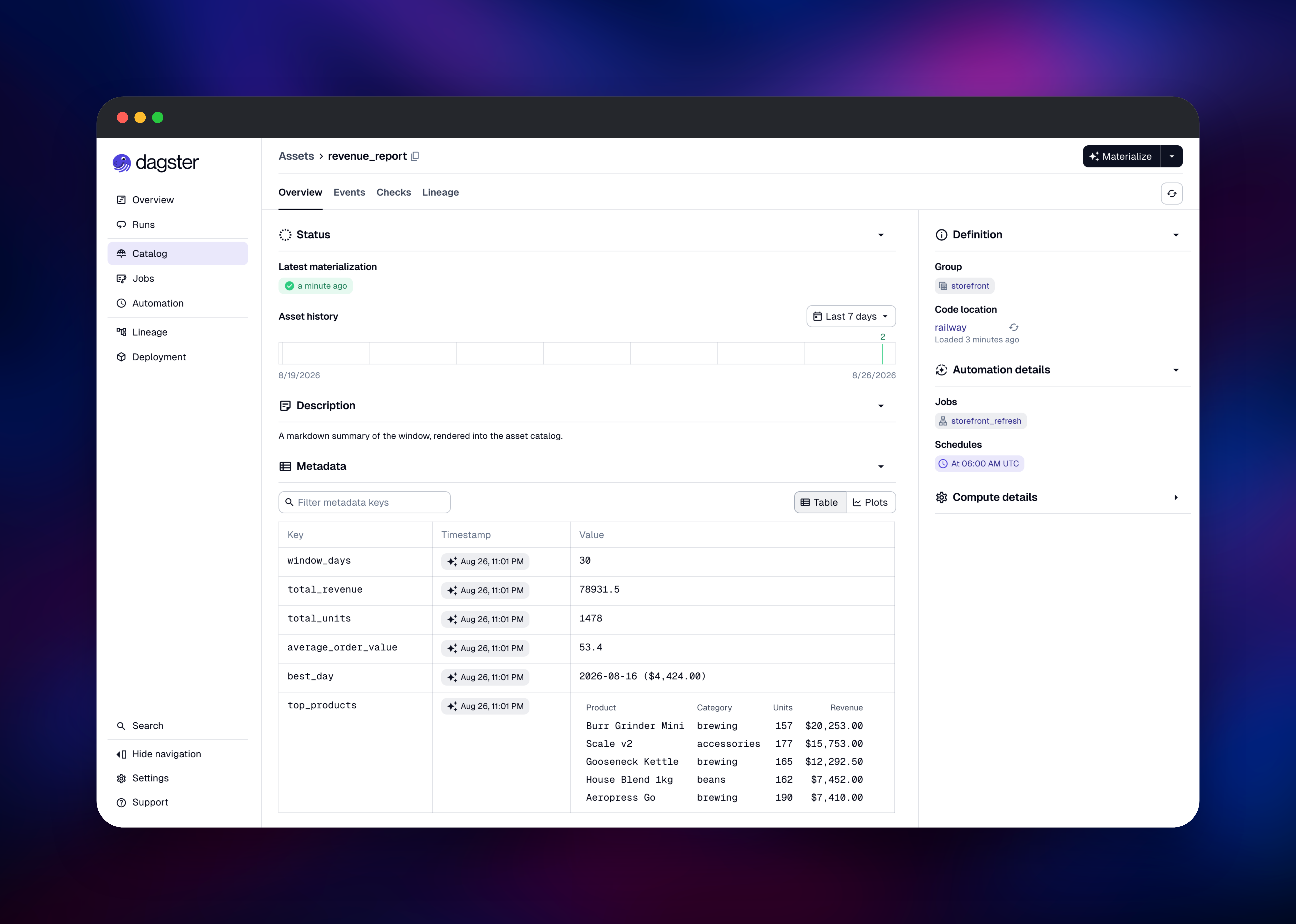
Task: Click the Description section icon
Action: 285,406
